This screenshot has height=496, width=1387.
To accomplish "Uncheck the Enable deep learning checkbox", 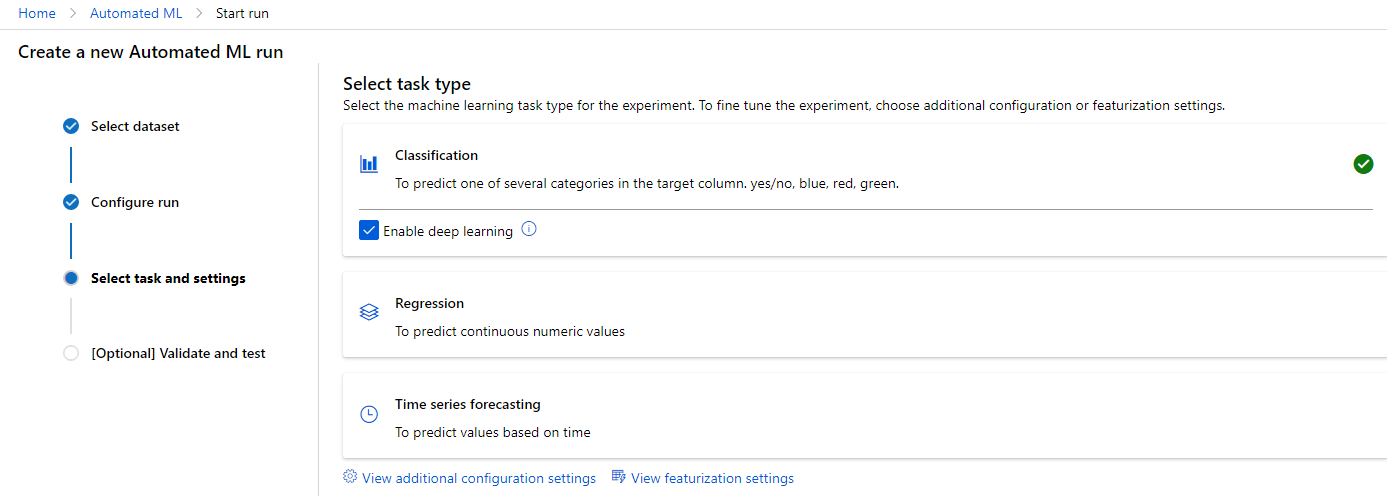I will click(369, 230).
